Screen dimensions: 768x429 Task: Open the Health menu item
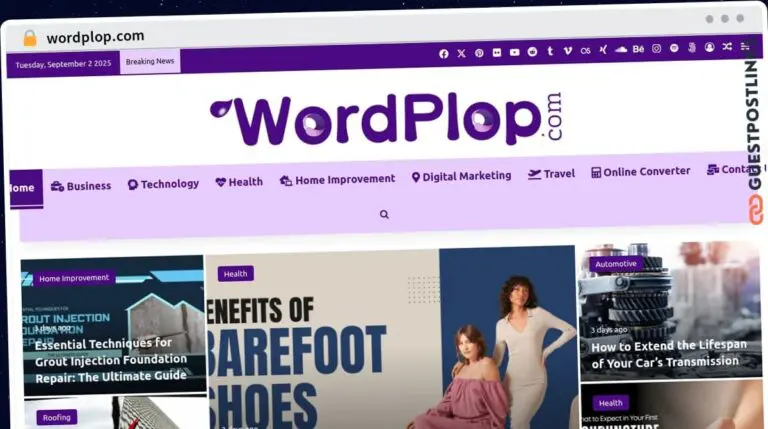239,182
